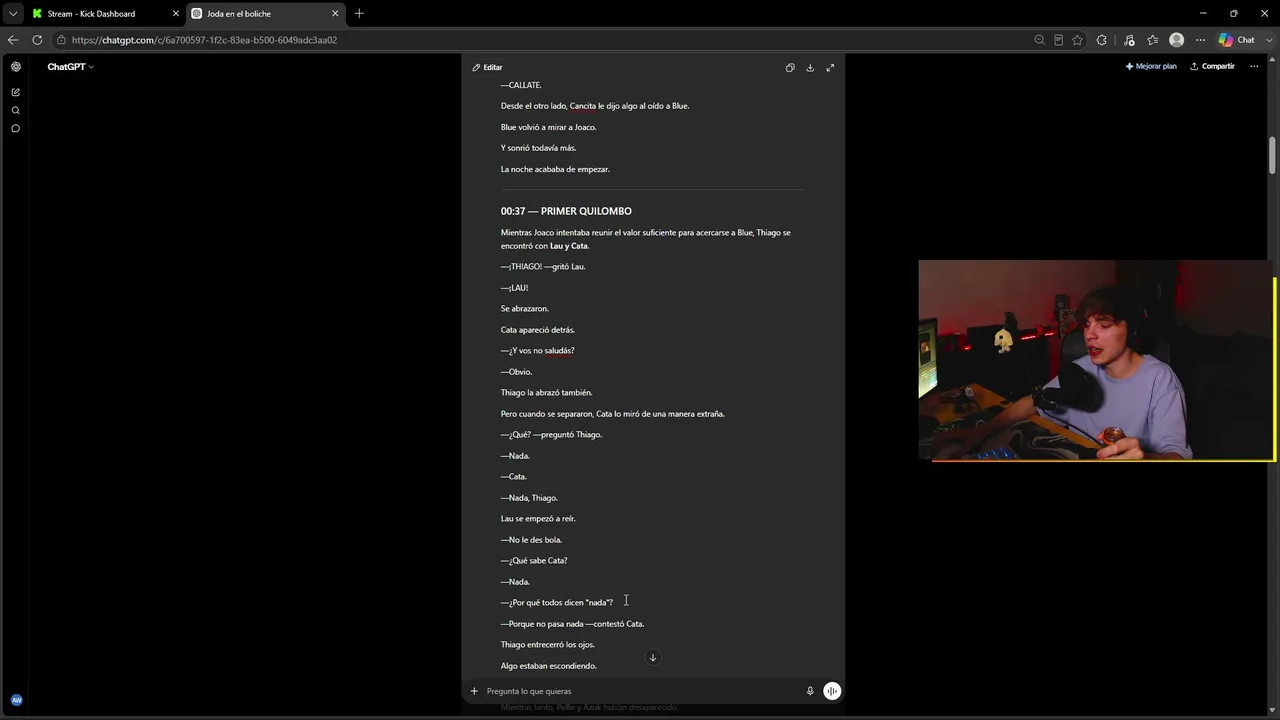The height and width of the screenshot is (720, 1280).
Task: Expand the Copilot Chat dropdown chevron
Action: tap(1267, 40)
